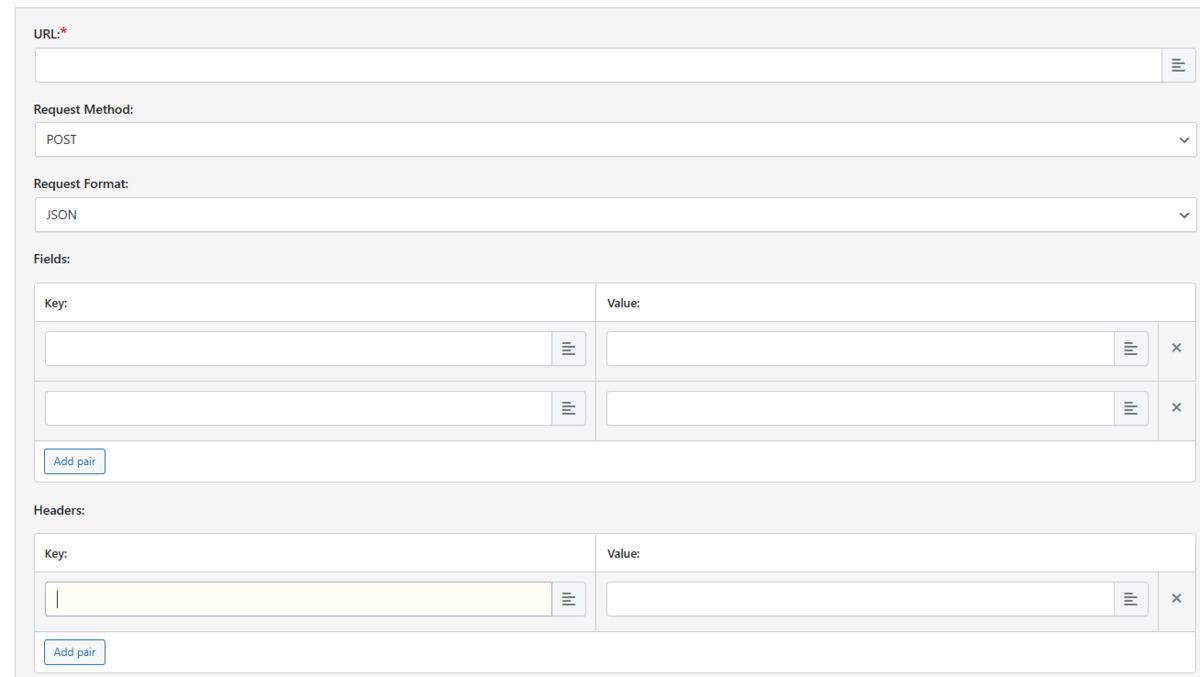1200x677 pixels.
Task: Select the Value input in second Fields row
Action: pyautogui.click(x=861, y=408)
